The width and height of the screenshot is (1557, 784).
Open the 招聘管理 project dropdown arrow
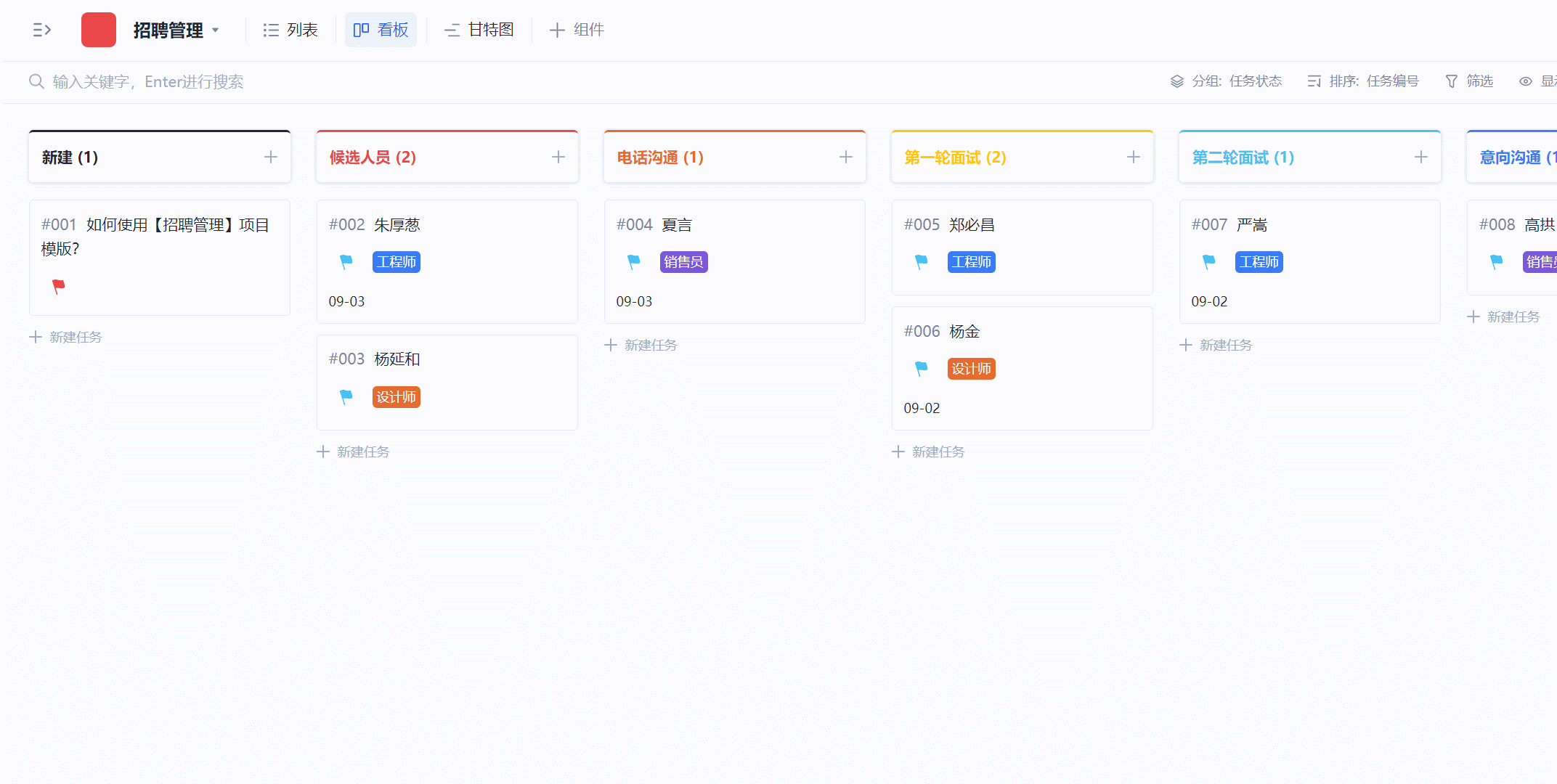click(216, 30)
